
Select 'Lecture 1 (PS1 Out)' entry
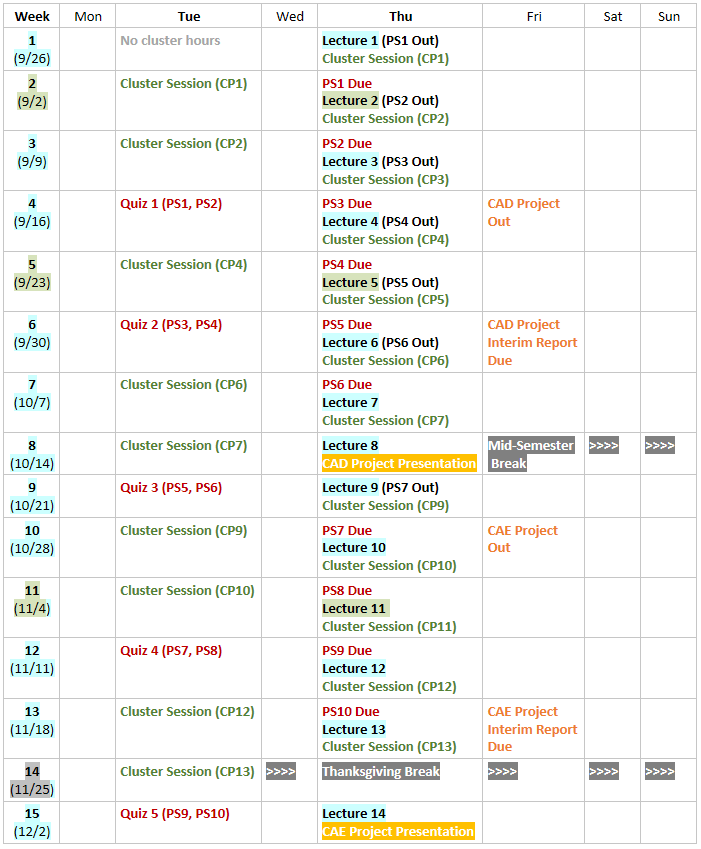point(380,41)
